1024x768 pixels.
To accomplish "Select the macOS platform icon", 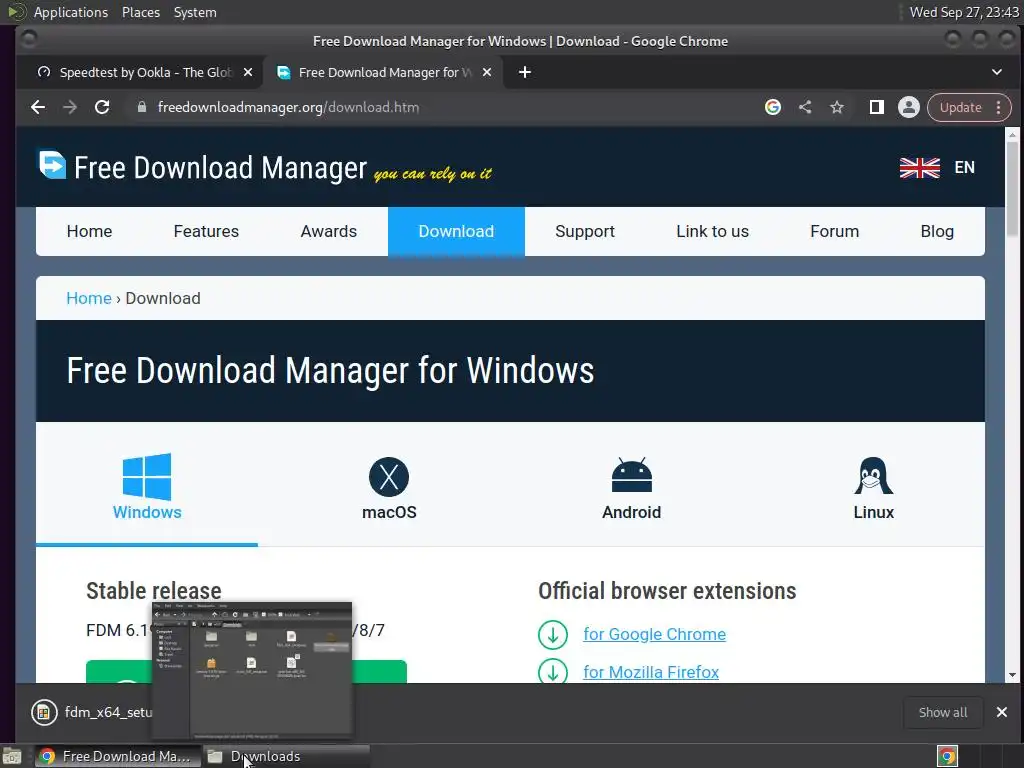I will point(389,477).
